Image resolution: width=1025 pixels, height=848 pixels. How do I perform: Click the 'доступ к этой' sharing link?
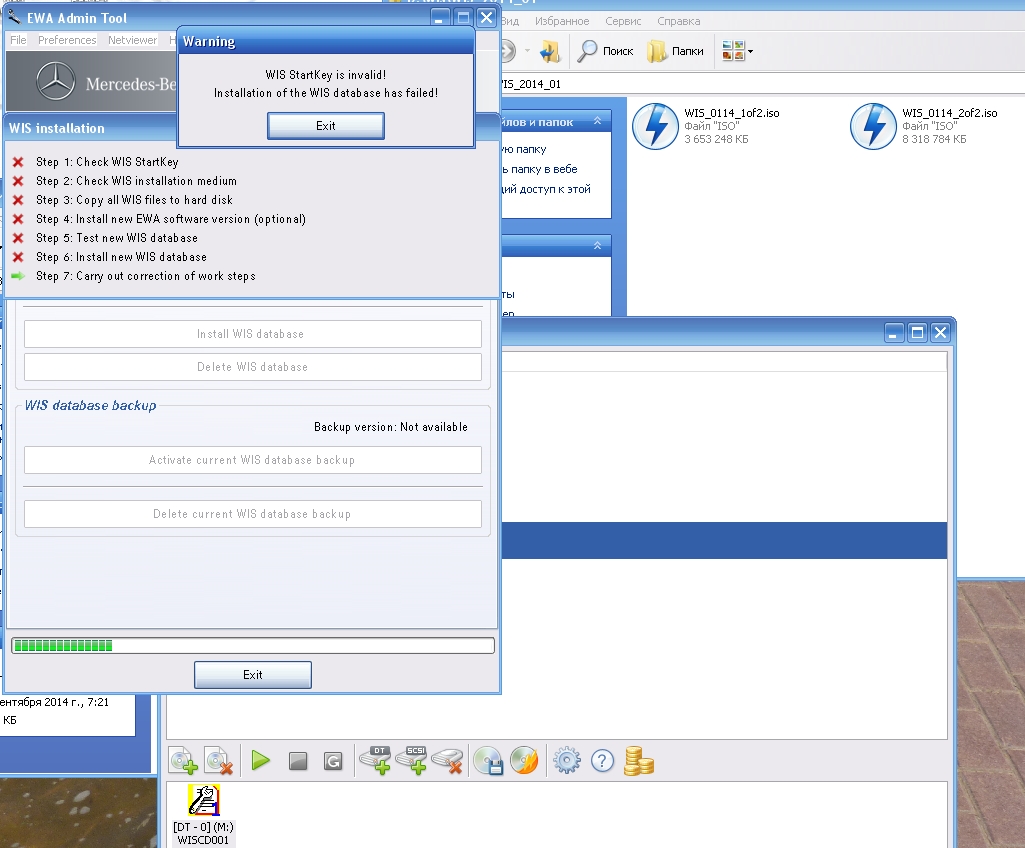(546, 188)
